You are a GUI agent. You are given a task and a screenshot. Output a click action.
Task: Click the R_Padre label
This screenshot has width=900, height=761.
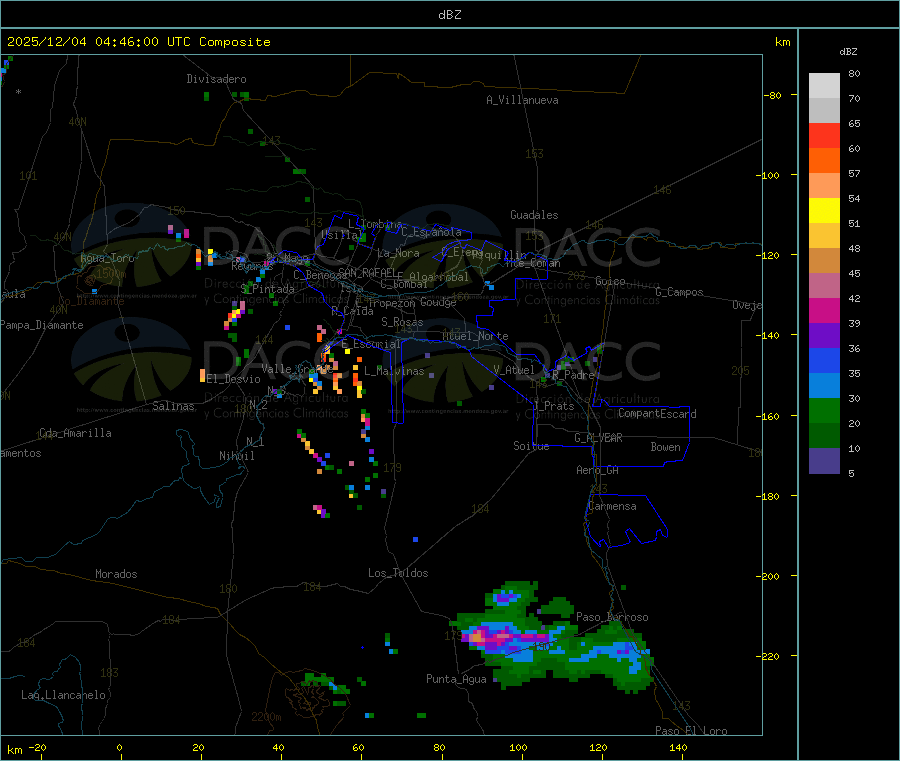(x=573, y=375)
